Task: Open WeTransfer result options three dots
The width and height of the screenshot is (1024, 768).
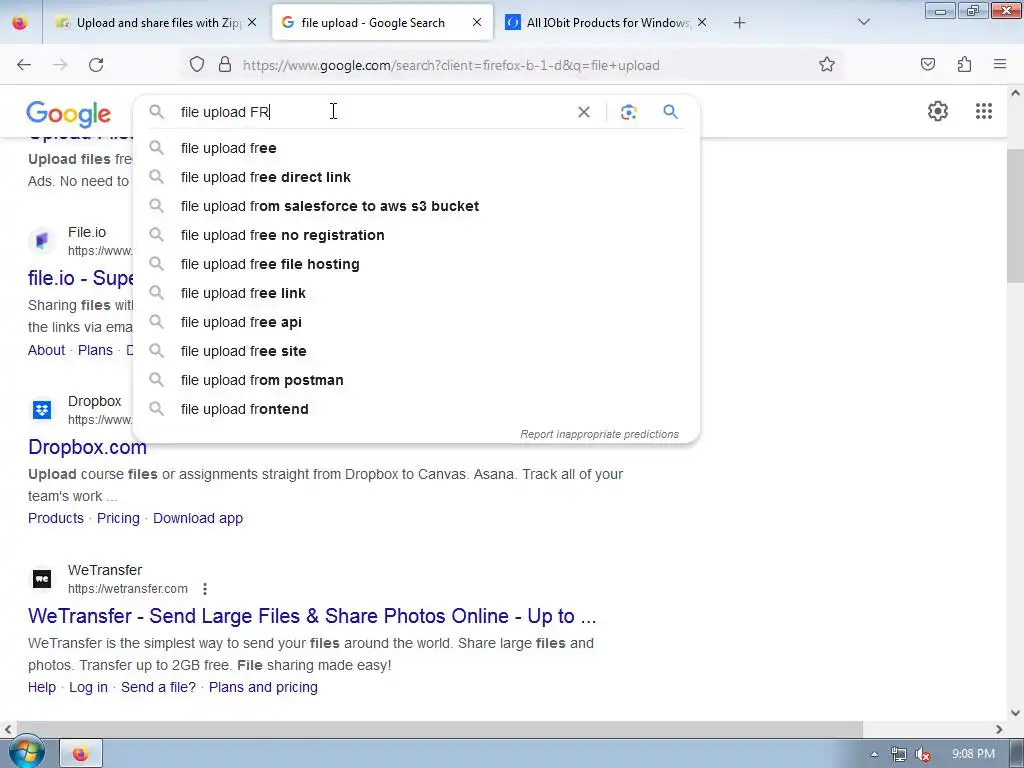Action: click(205, 589)
